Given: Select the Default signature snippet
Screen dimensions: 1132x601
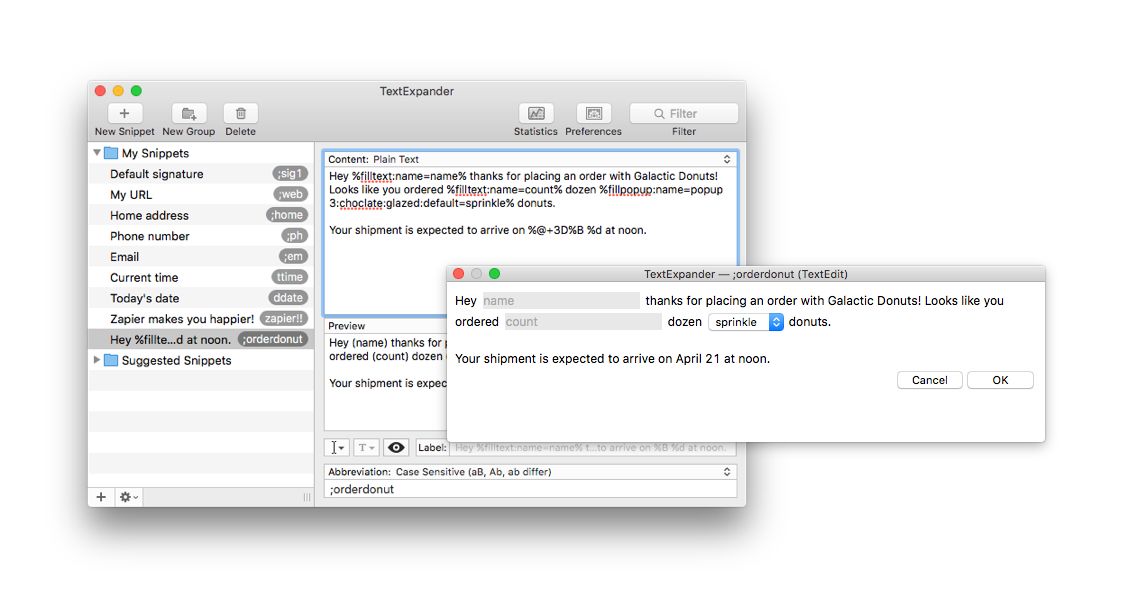Looking at the screenshot, I should coord(201,174).
